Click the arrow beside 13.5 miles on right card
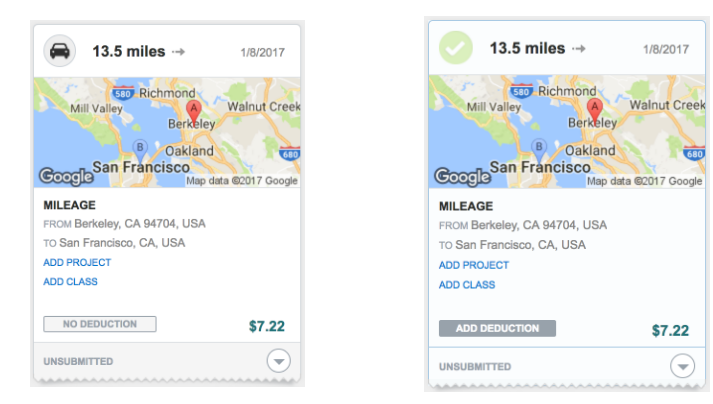Image resolution: width=713 pixels, height=404 pixels. click(579, 49)
